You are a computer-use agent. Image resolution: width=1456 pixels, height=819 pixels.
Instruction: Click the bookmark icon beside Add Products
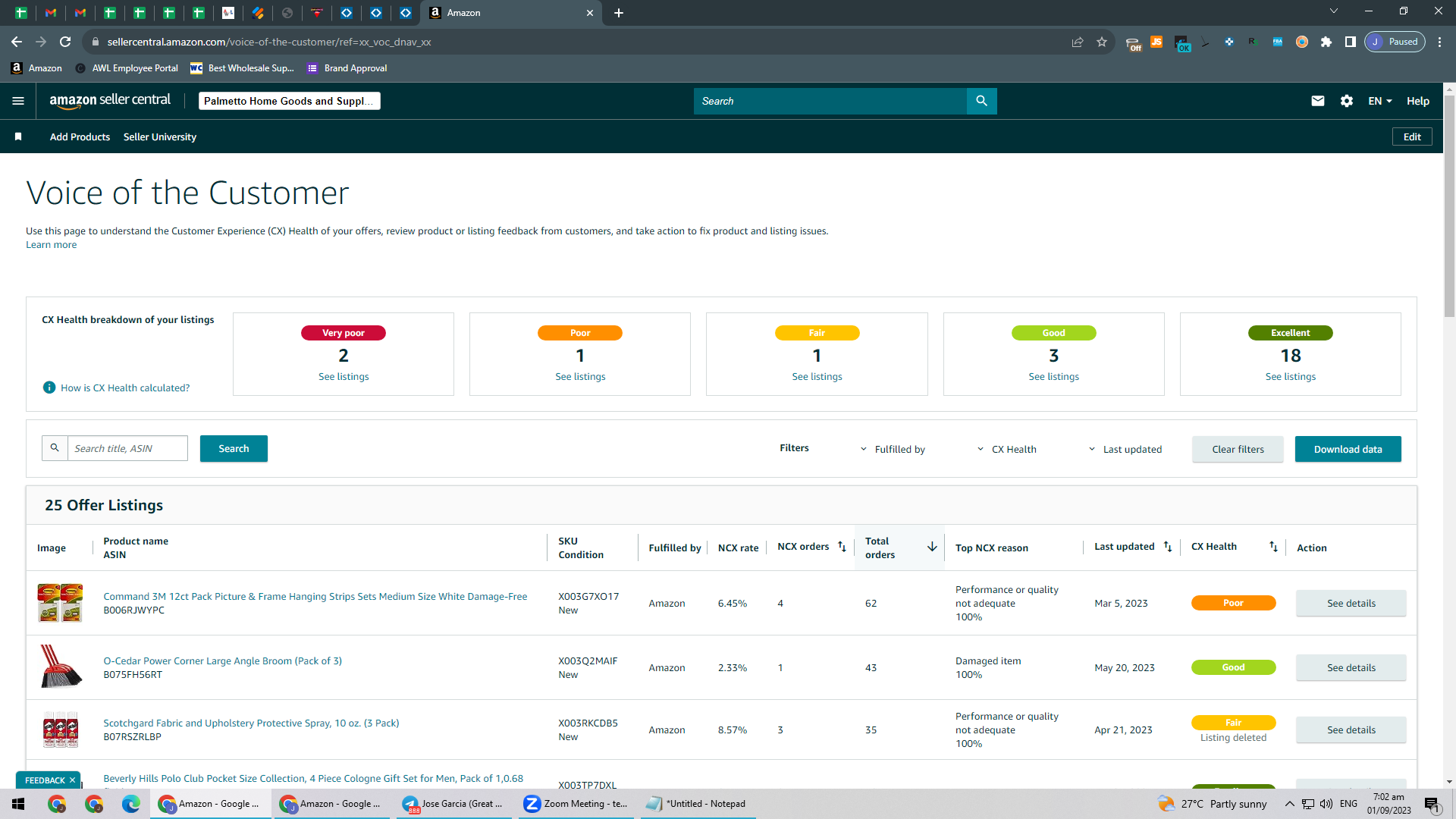[x=18, y=136]
